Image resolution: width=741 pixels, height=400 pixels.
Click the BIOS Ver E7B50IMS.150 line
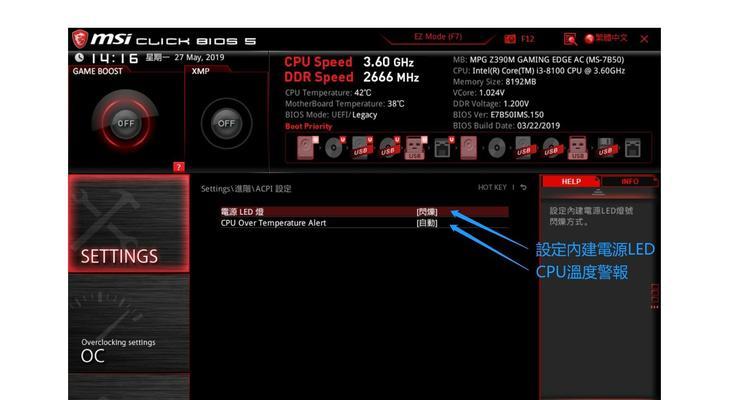click(498, 114)
